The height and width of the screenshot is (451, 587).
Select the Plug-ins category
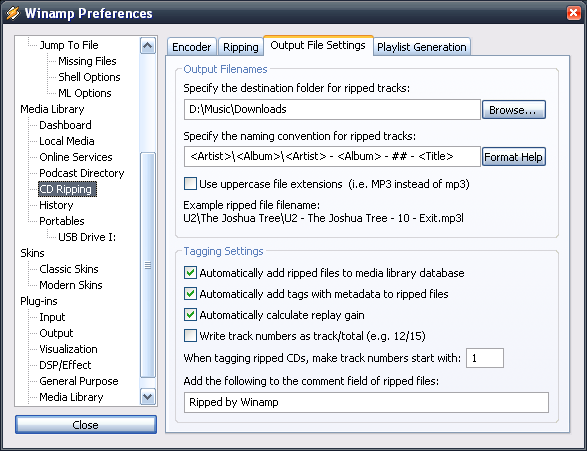(39, 301)
